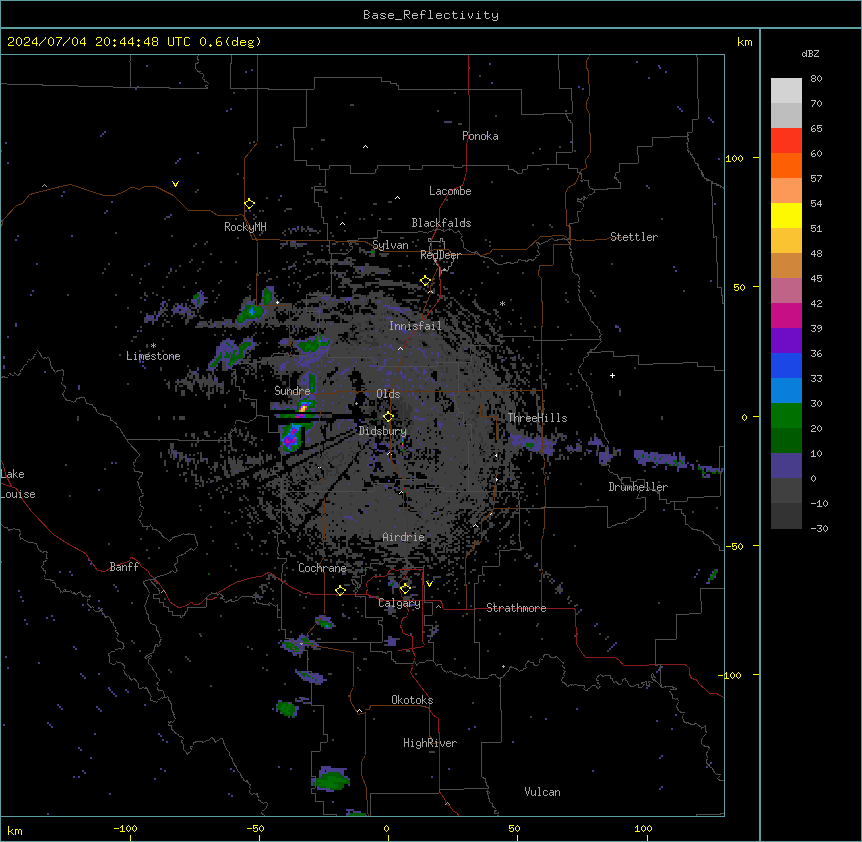Click the yellow diamond marker below Cochrane
Screen dimensions: 862x842
click(x=340, y=590)
